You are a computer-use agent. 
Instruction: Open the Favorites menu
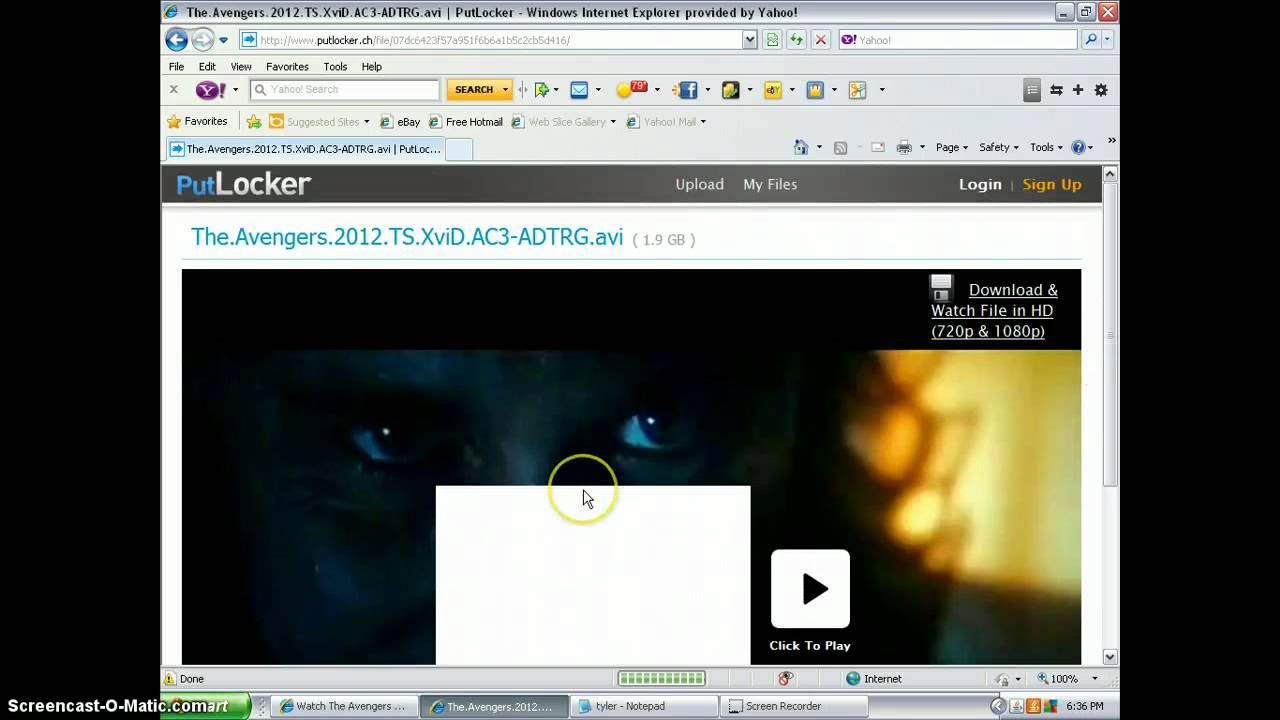click(287, 66)
